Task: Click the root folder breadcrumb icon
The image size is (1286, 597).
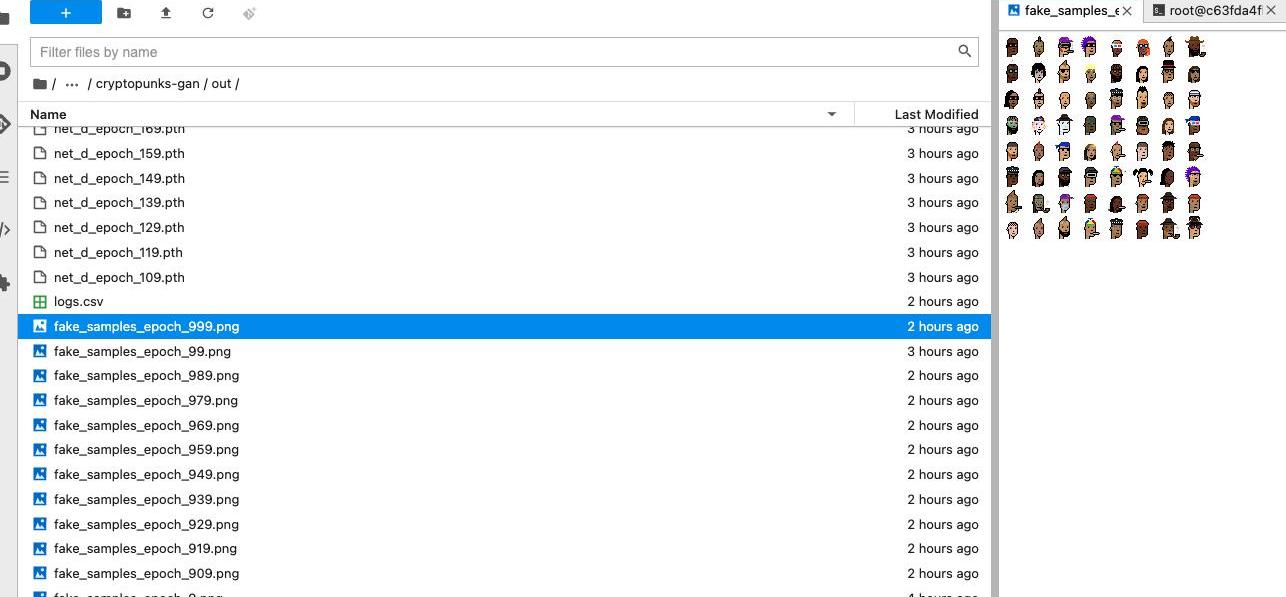Action: (40, 84)
